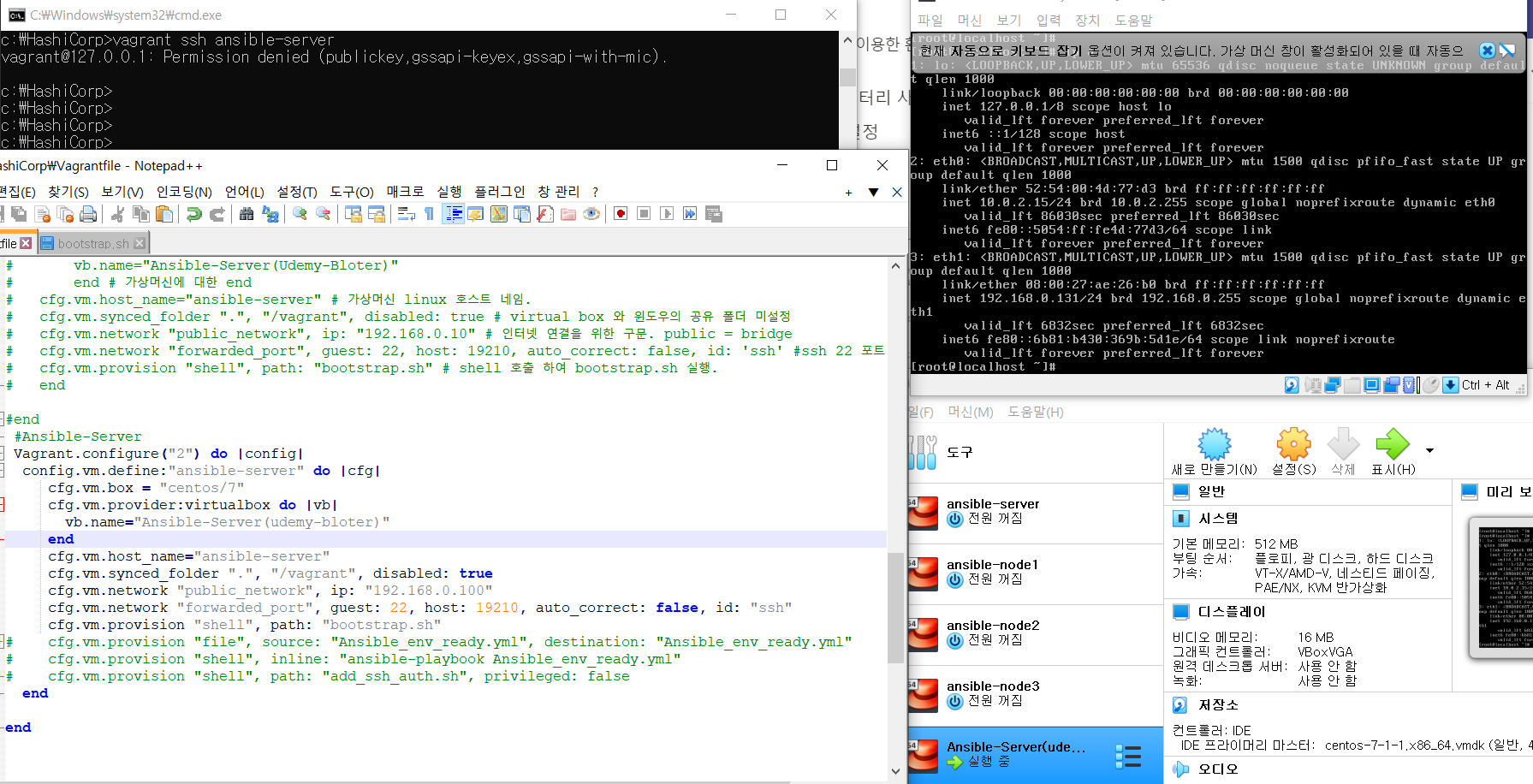
Task: Zoom in using the magnifier plus icon
Action: click(x=300, y=214)
